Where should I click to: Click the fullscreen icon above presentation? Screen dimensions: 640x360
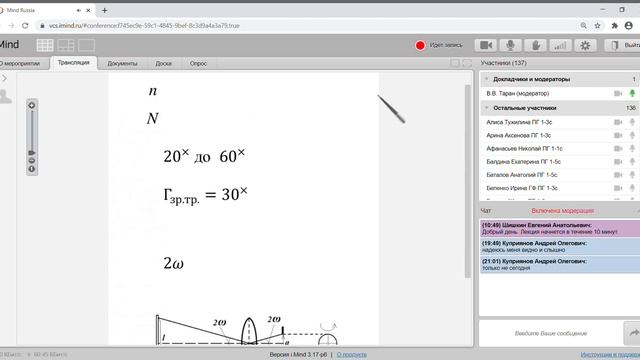[x=467, y=63]
